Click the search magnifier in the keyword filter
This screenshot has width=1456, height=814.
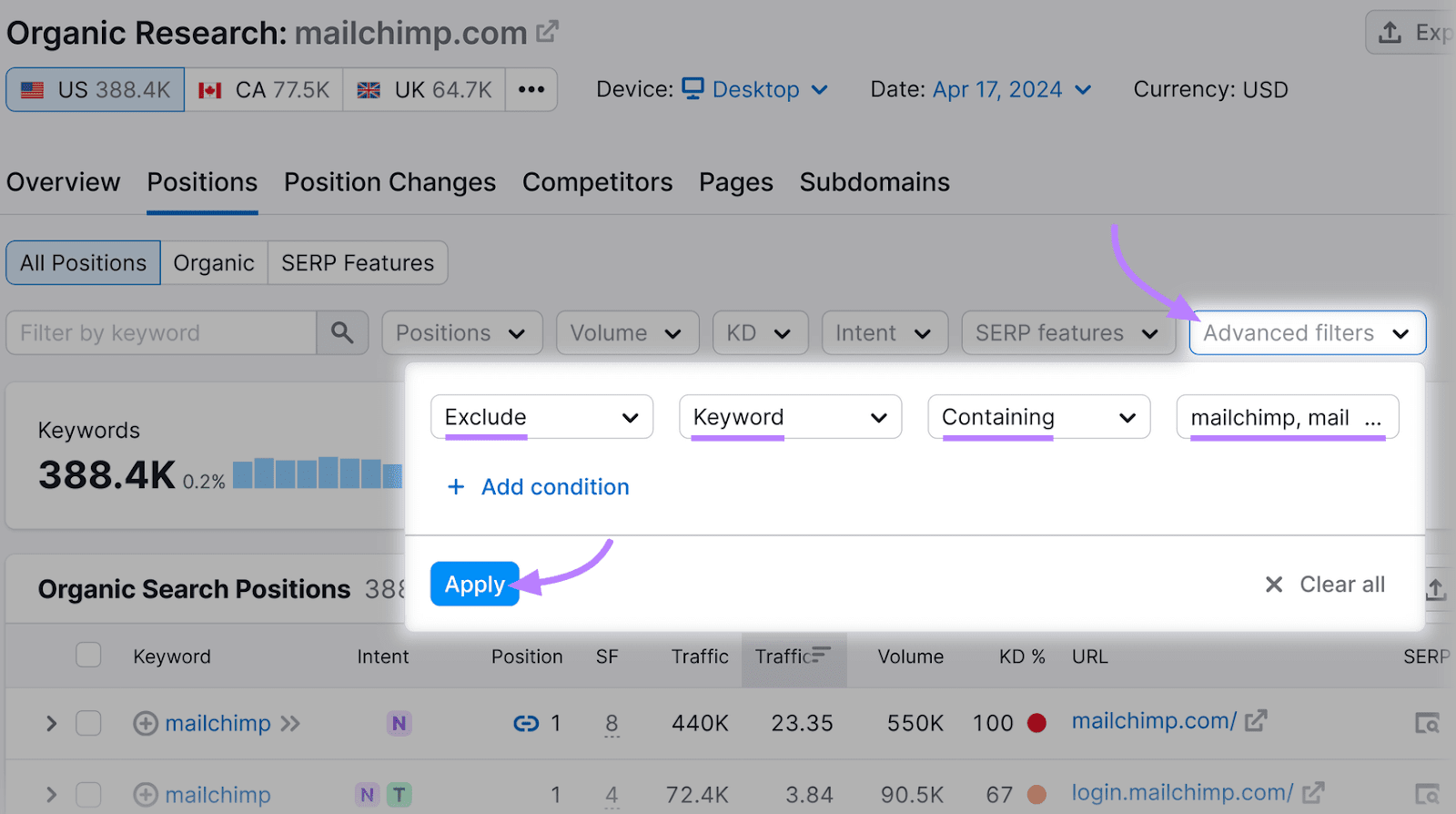click(x=342, y=332)
